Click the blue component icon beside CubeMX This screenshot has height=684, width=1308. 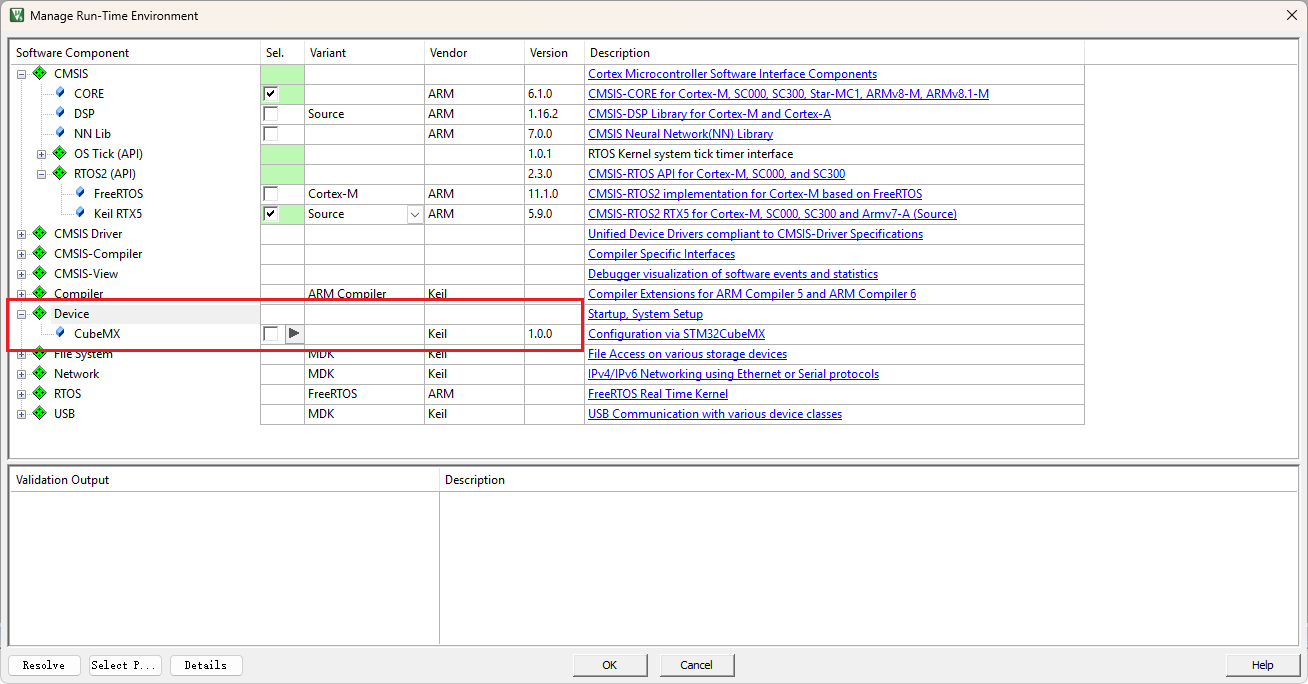click(x=60, y=333)
